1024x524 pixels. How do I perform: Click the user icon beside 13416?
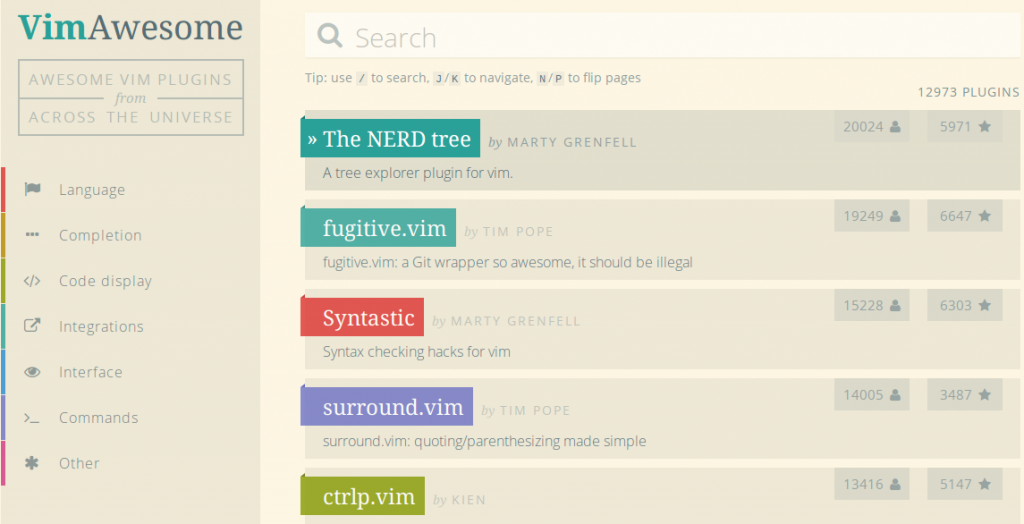tap(895, 485)
